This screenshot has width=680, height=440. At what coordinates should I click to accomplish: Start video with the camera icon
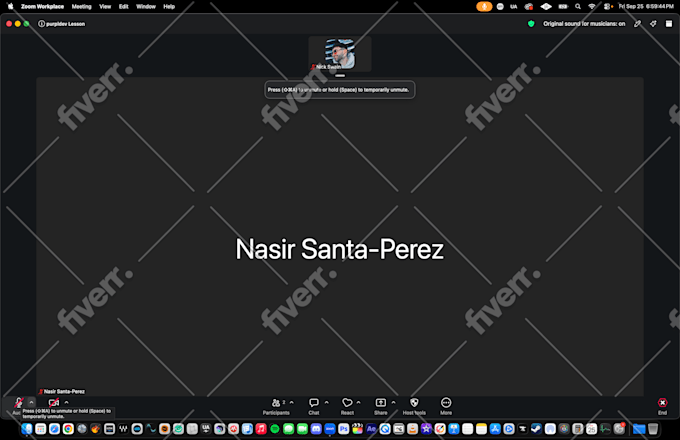[x=54, y=403]
